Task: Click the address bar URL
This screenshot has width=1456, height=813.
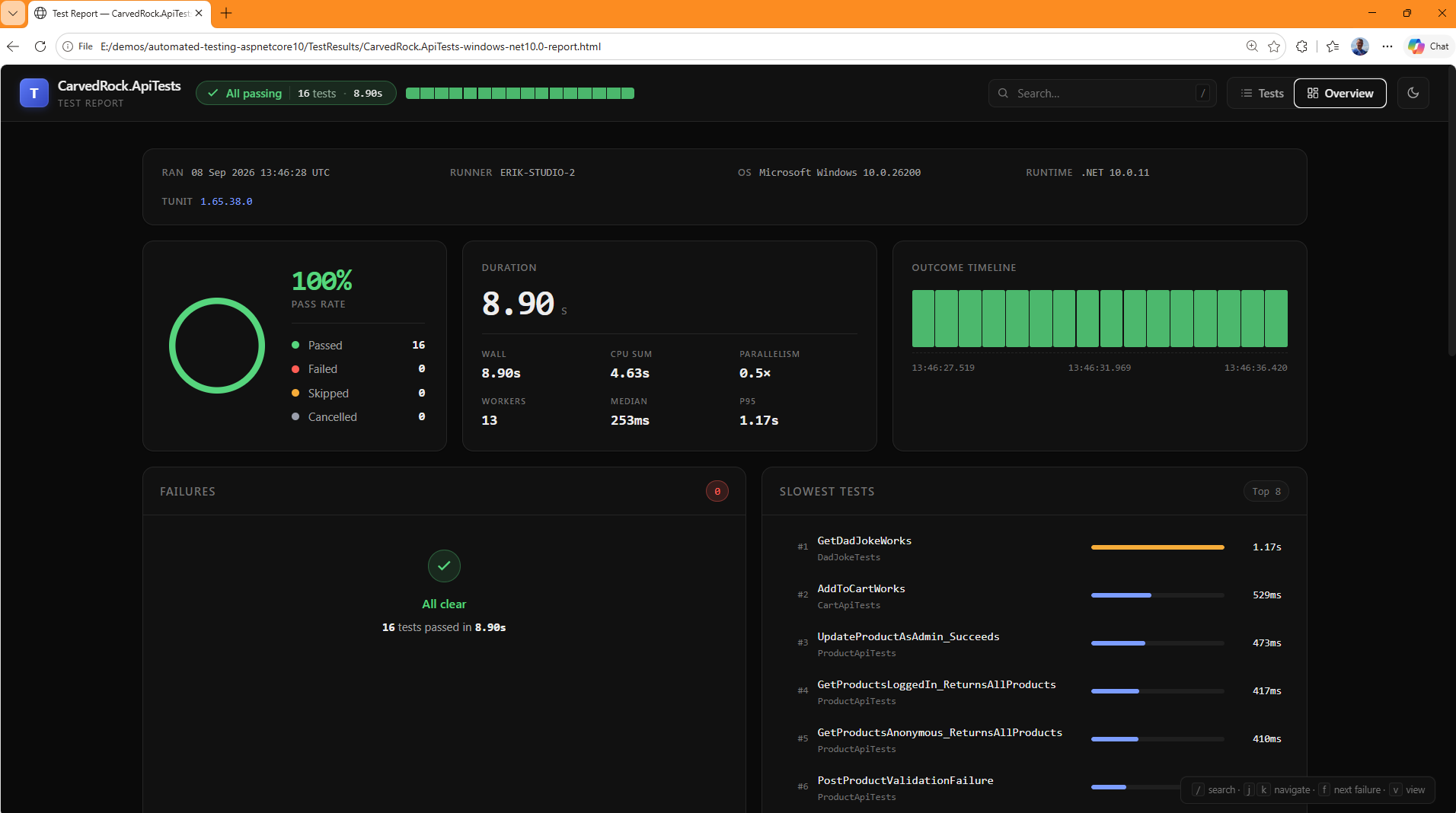Action: click(x=351, y=46)
